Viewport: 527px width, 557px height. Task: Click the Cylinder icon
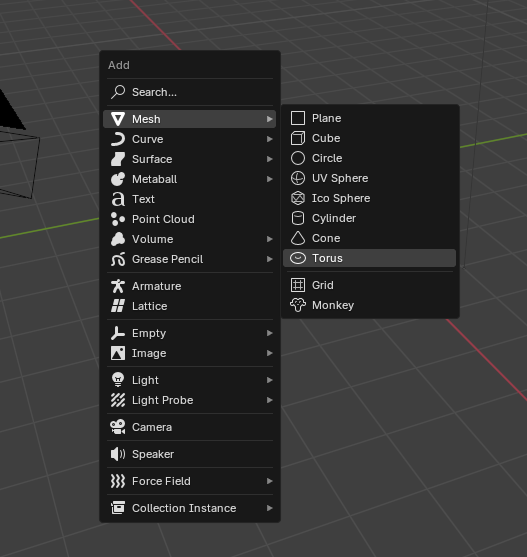coord(298,218)
